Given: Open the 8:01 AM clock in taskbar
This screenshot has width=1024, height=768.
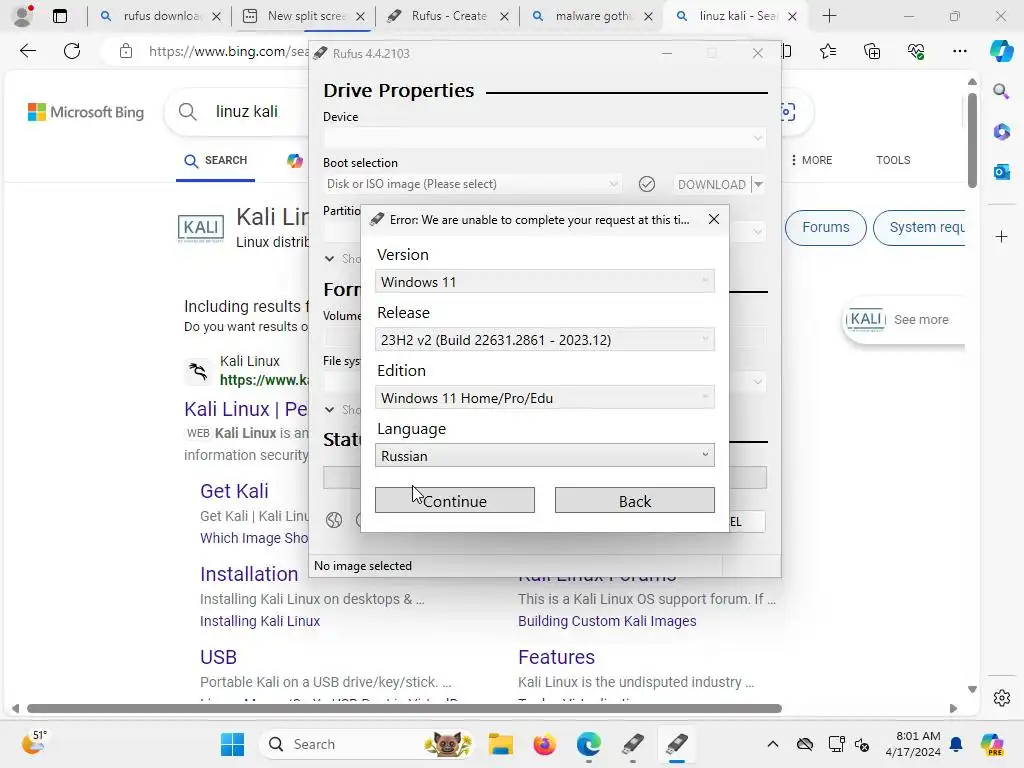Looking at the screenshot, I should (x=913, y=744).
